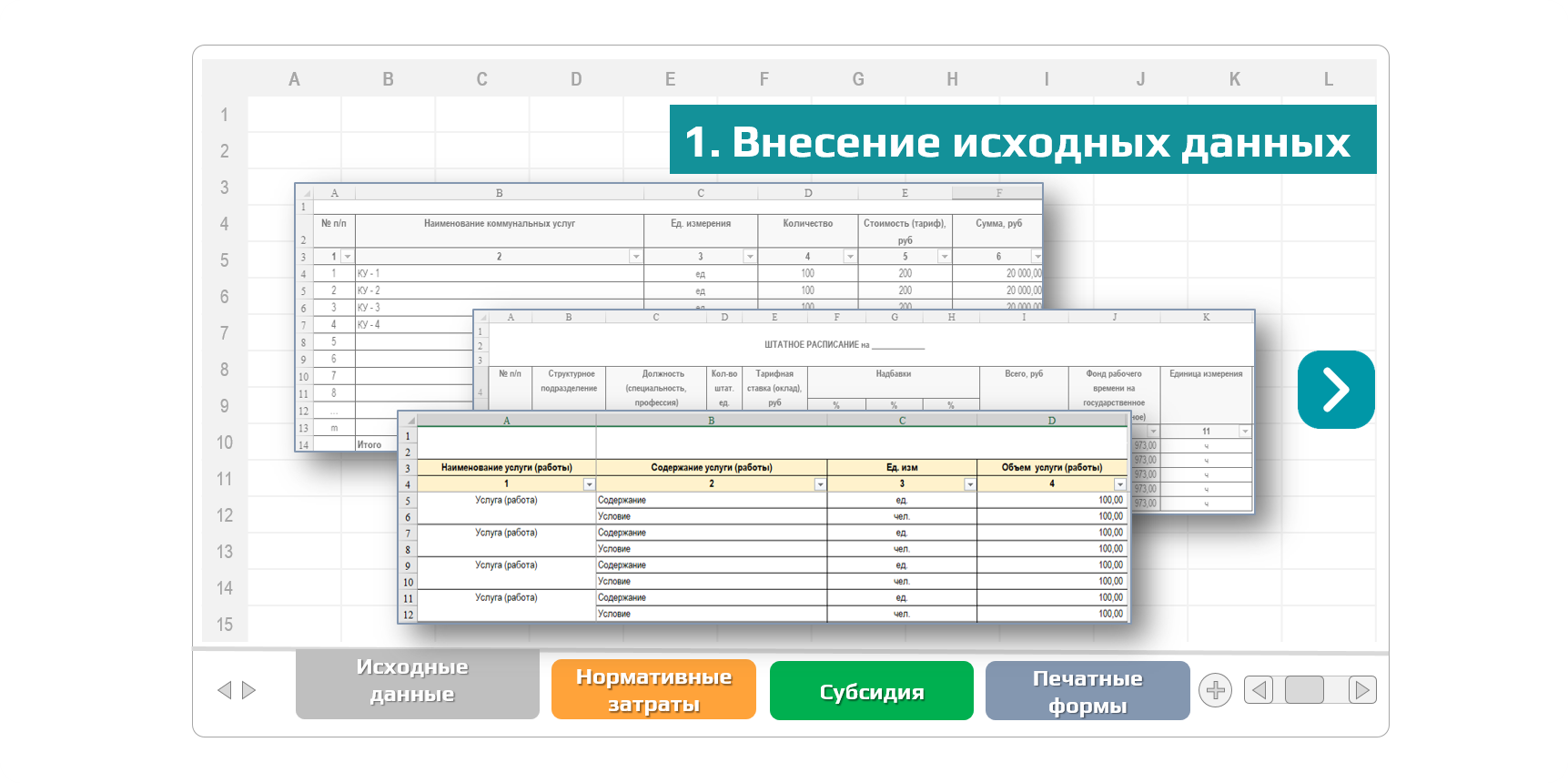The height and width of the screenshot is (783, 1568).
Task: Select the Печатные формы tab
Action: tap(1087, 691)
